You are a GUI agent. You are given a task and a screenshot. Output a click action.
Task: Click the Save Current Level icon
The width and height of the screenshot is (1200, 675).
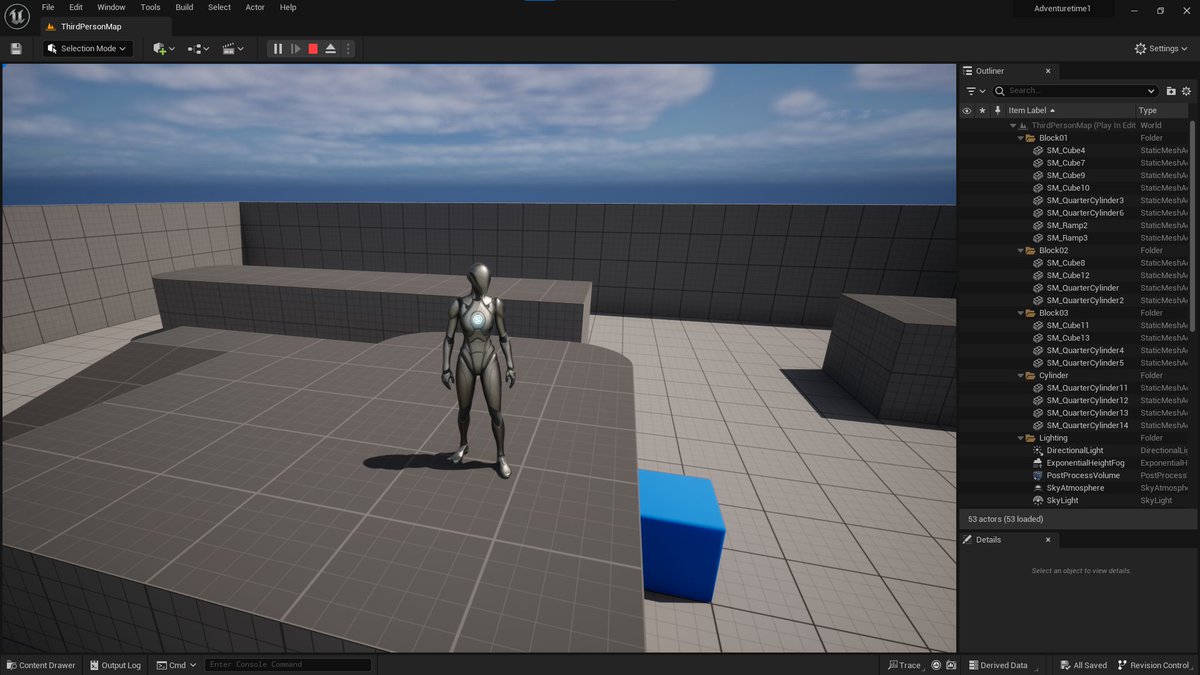(x=16, y=48)
